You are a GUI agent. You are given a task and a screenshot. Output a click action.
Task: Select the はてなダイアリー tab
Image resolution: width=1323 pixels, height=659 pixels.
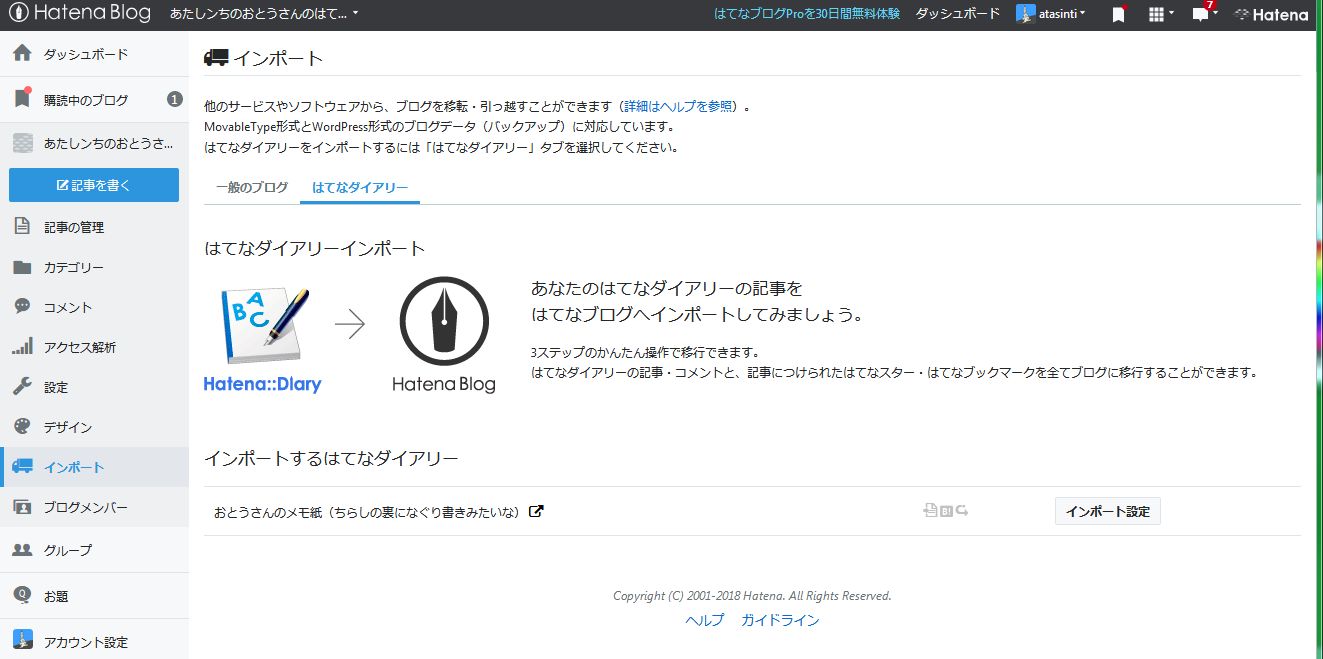[360, 187]
